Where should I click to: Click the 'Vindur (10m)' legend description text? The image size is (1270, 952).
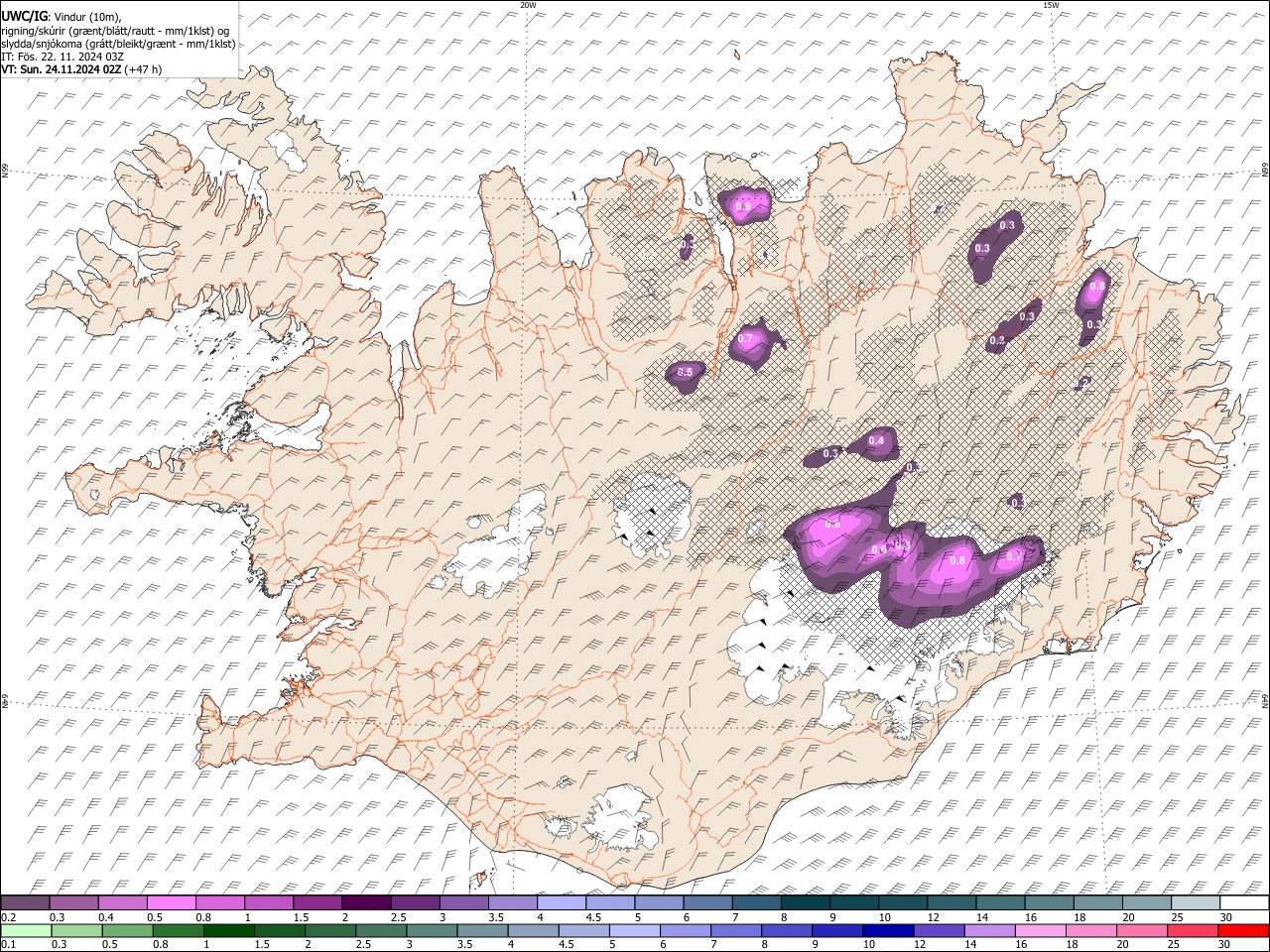(x=87, y=16)
